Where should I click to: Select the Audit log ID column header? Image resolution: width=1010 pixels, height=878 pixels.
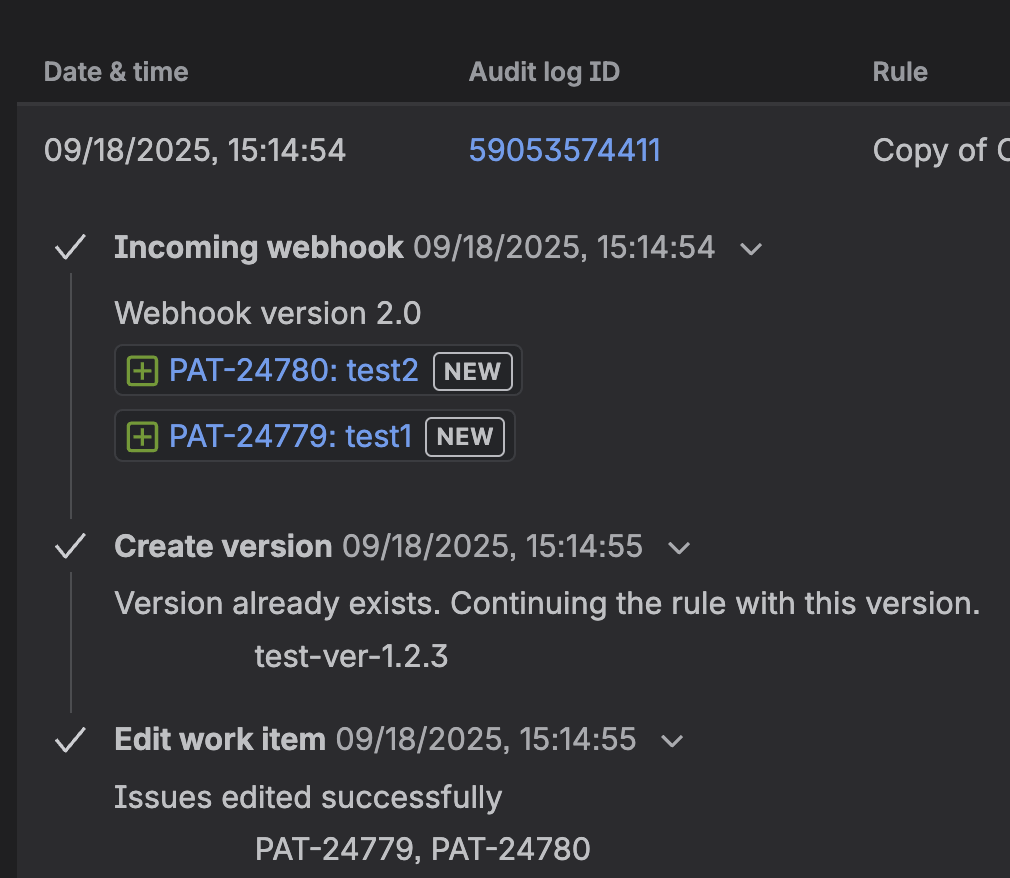pyautogui.click(x=544, y=72)
